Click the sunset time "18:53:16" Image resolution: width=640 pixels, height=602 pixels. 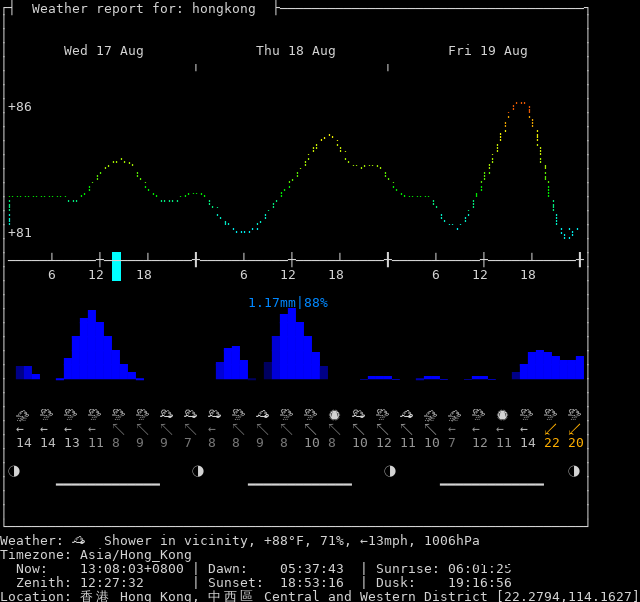tap(311, 582)
